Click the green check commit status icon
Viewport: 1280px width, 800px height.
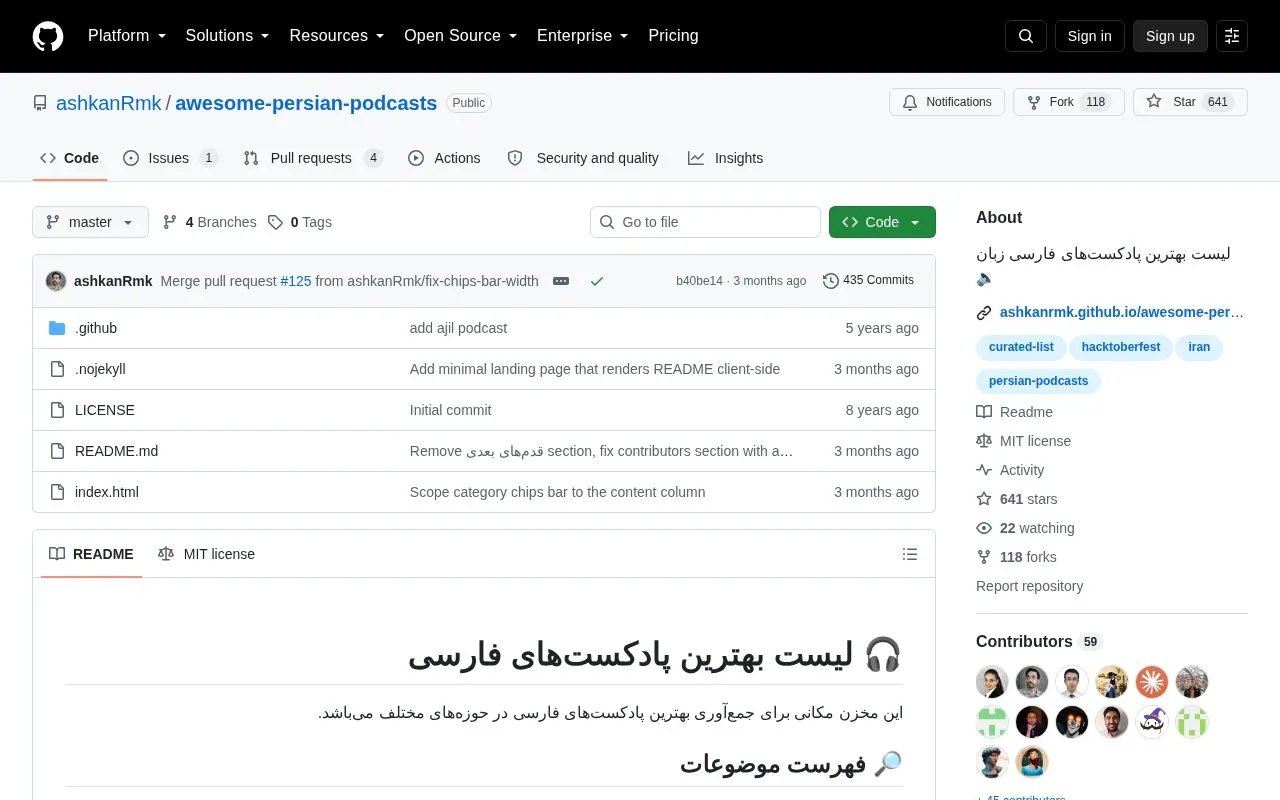597,281
